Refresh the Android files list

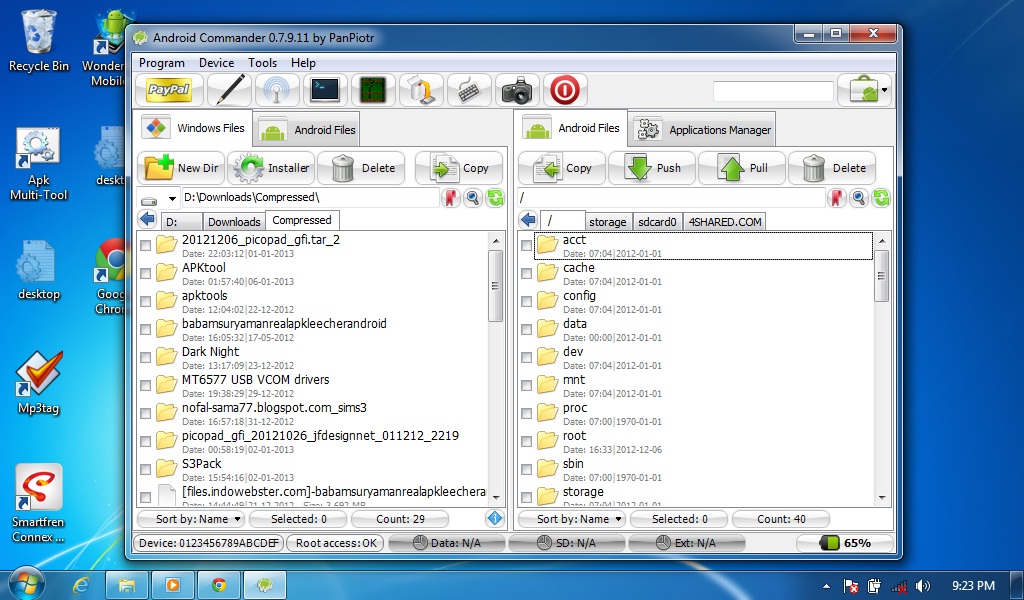coord(882,198)
